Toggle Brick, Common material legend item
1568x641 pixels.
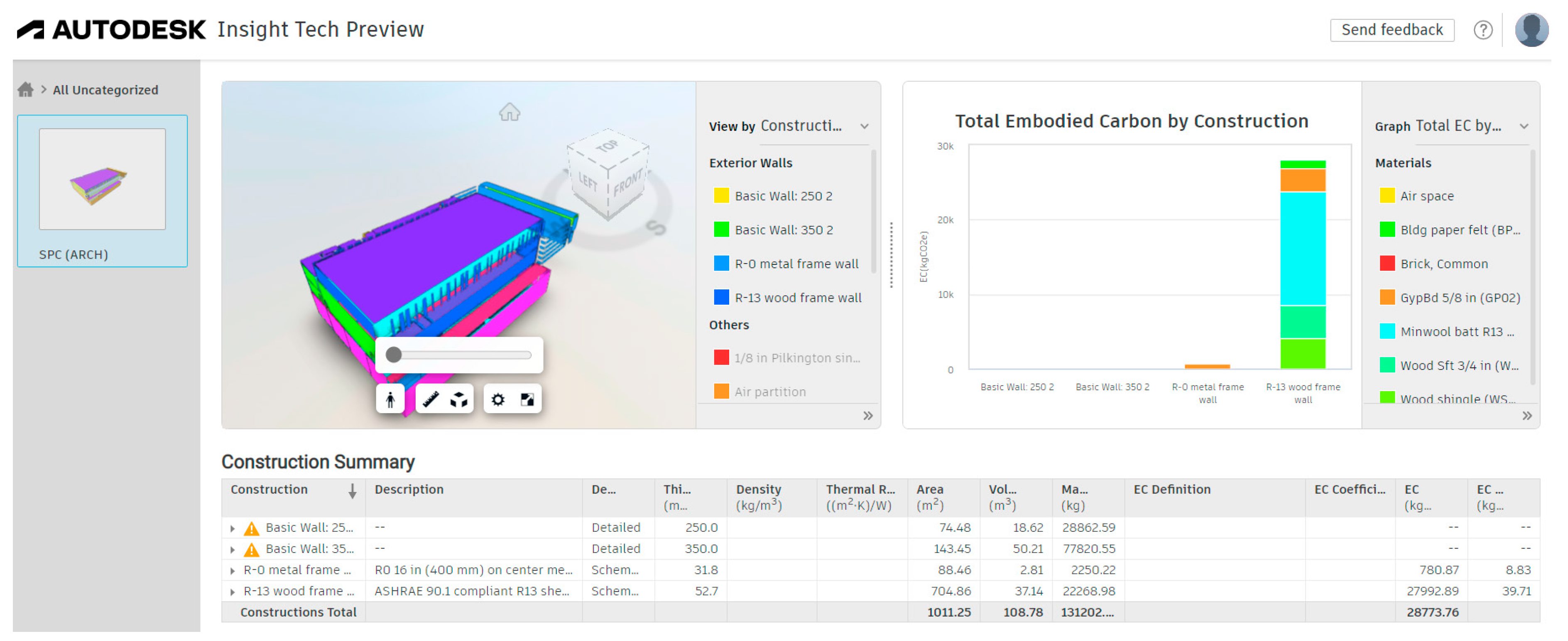click(1443, 264)
